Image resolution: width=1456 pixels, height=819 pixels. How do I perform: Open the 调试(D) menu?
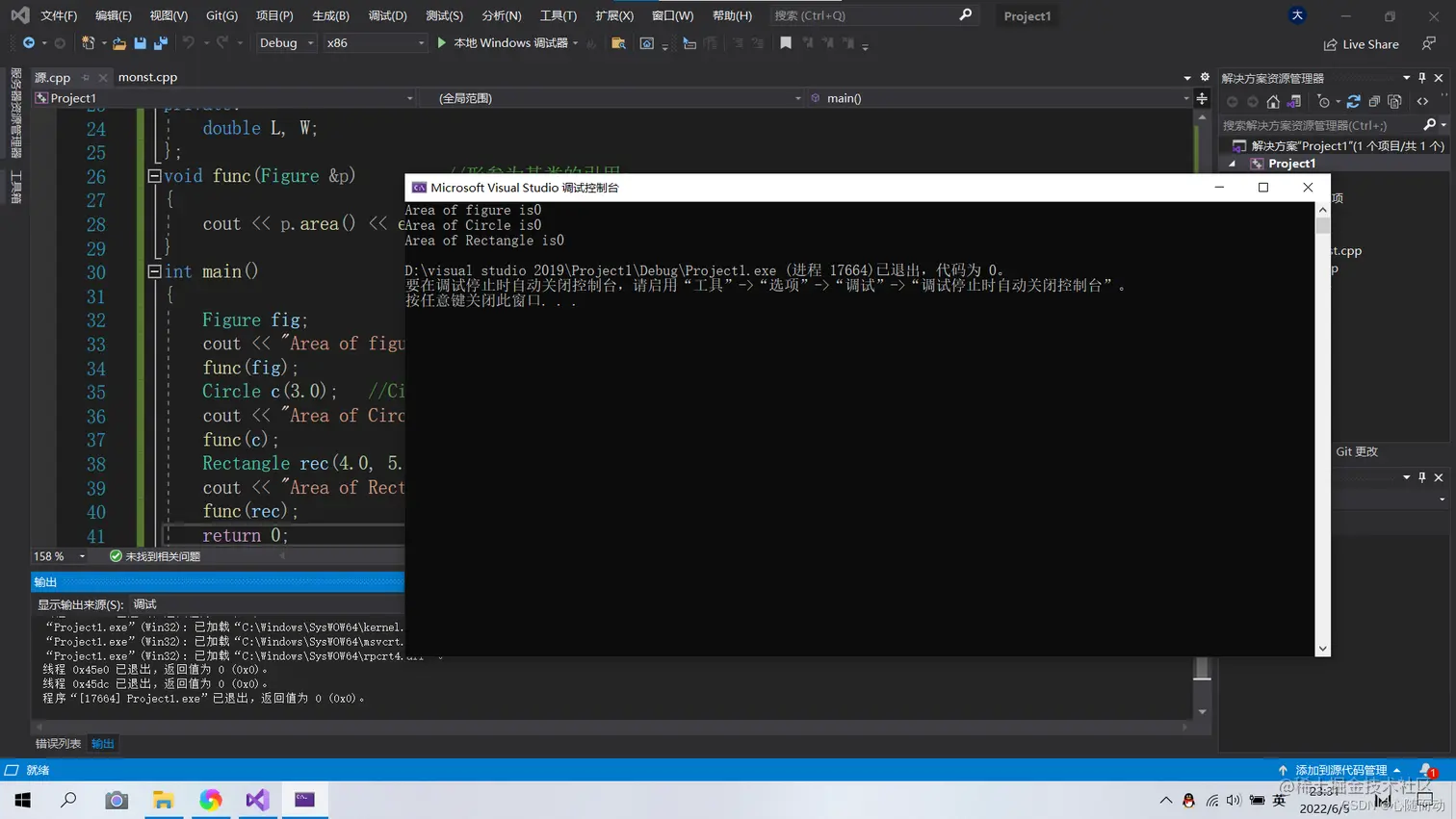(x=388, y=15)
